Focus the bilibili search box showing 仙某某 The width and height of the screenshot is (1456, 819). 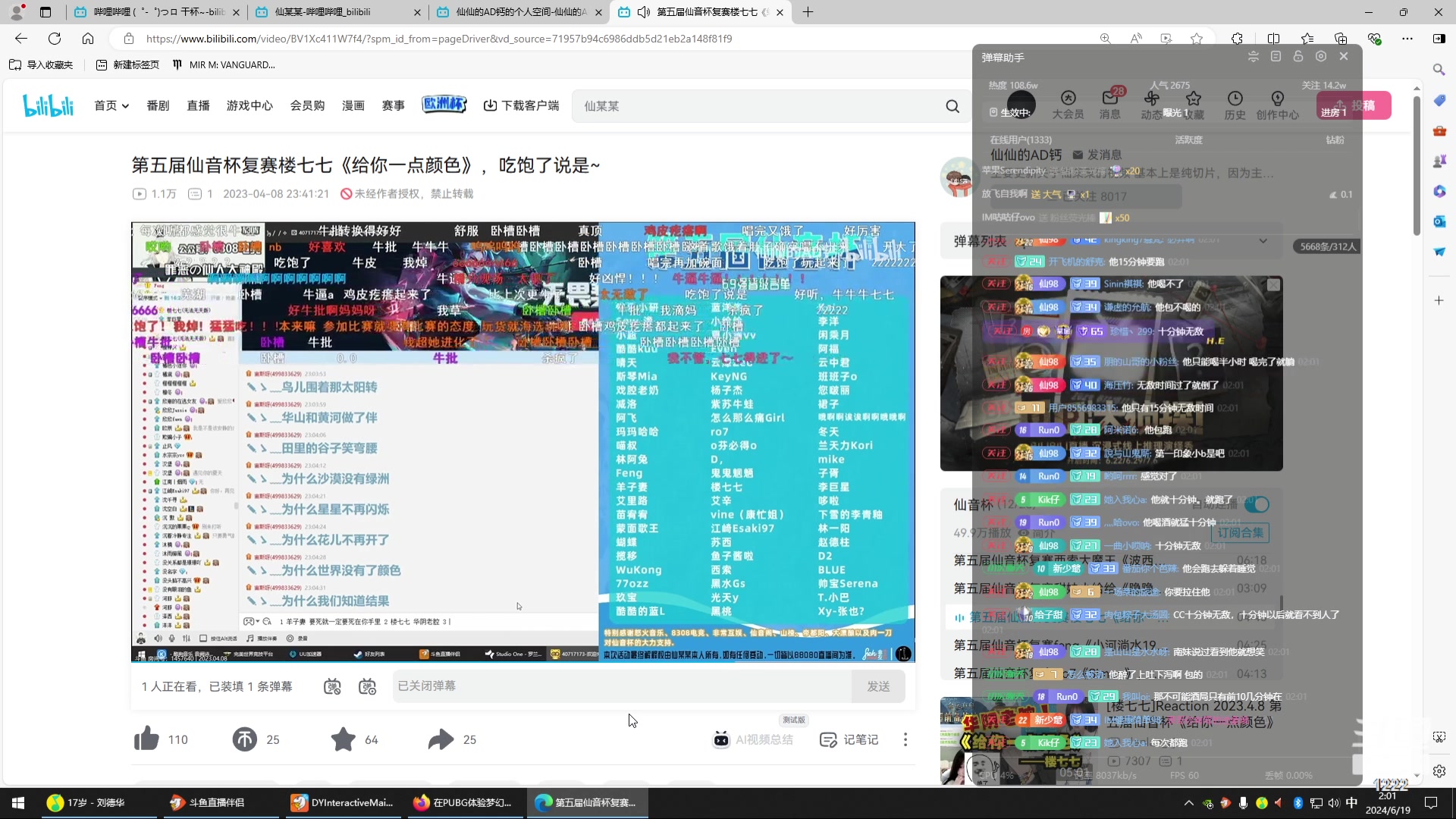(x=758, y=106)
